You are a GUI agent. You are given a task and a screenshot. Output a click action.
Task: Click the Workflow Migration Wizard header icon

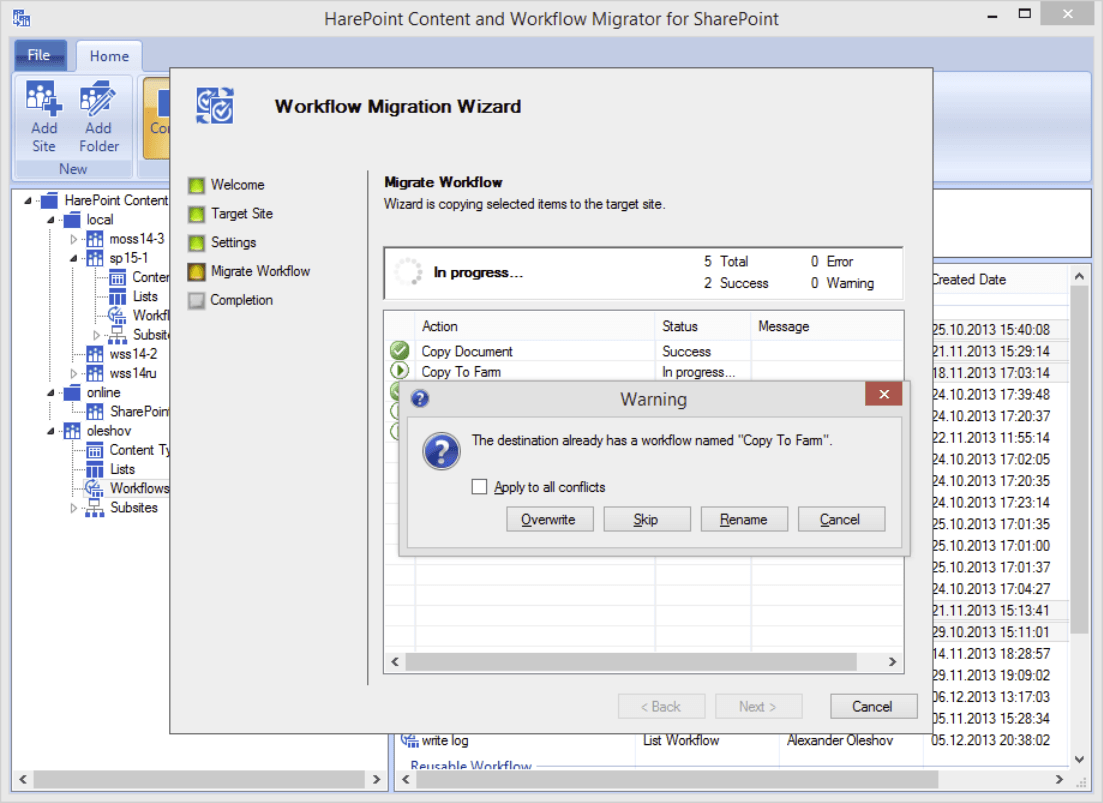tap(215, 105)
